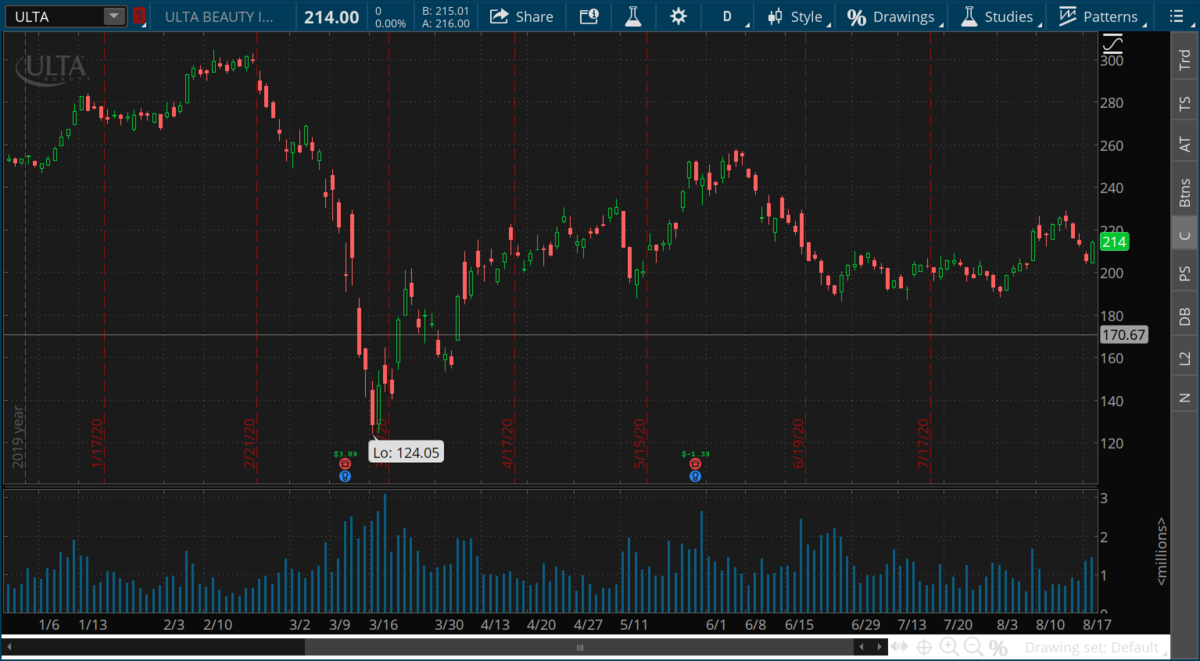Click the 4/17/20 expiration marker line
The image size is (1200, 661).
coord(514,260)
